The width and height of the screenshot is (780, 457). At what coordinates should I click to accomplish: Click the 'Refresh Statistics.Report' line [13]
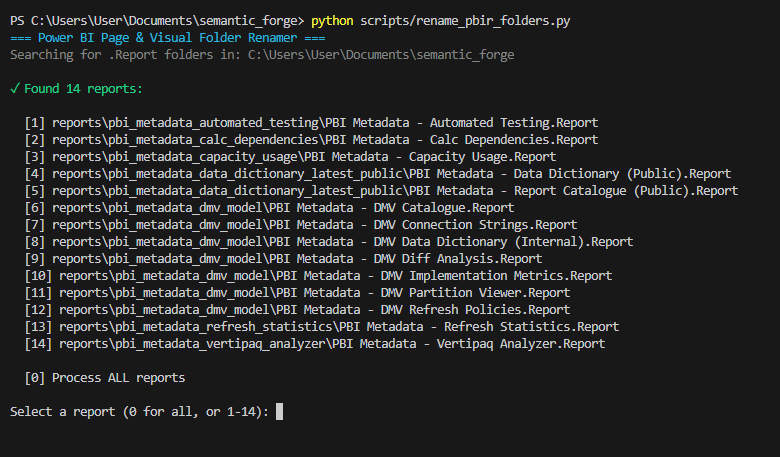[322, 327]
